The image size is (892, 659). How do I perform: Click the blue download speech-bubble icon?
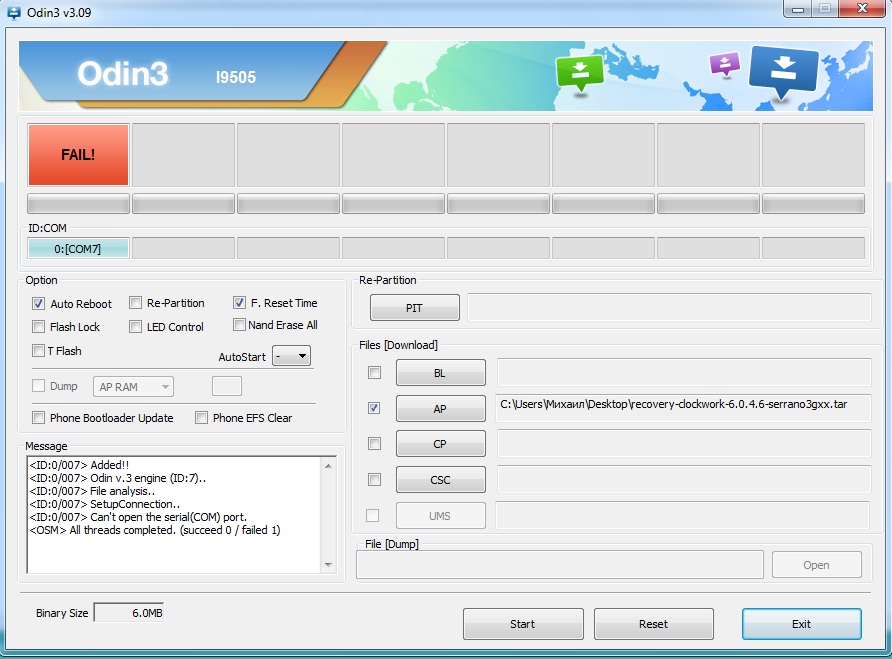(784, 71)
